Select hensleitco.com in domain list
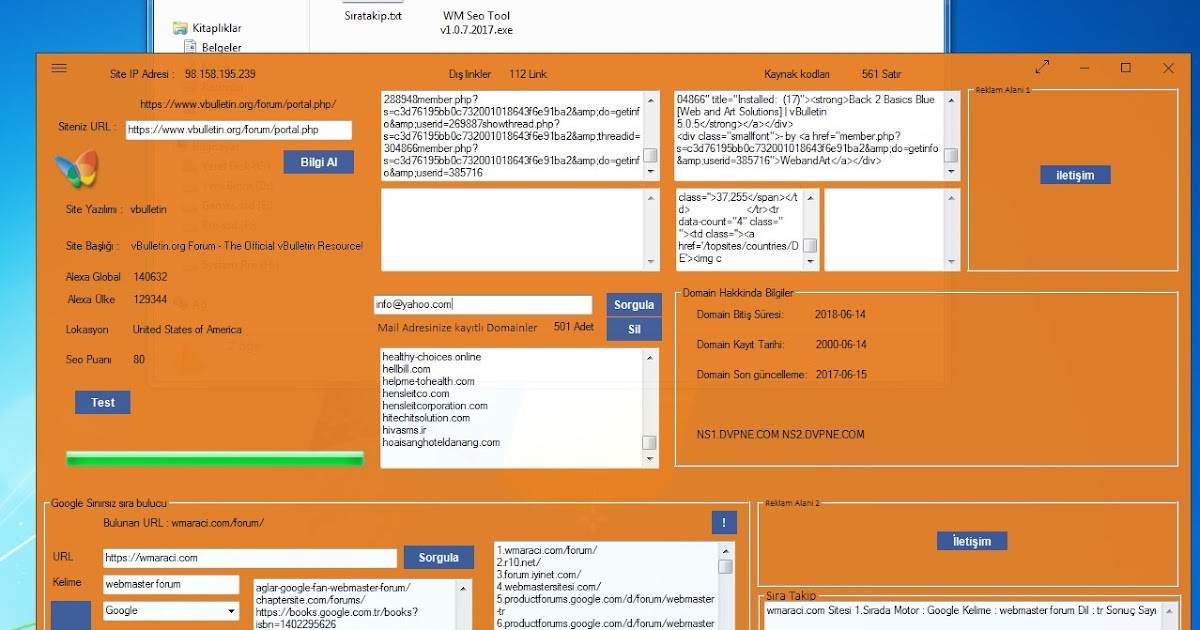The image size is (1200, 630). [417, 394]
